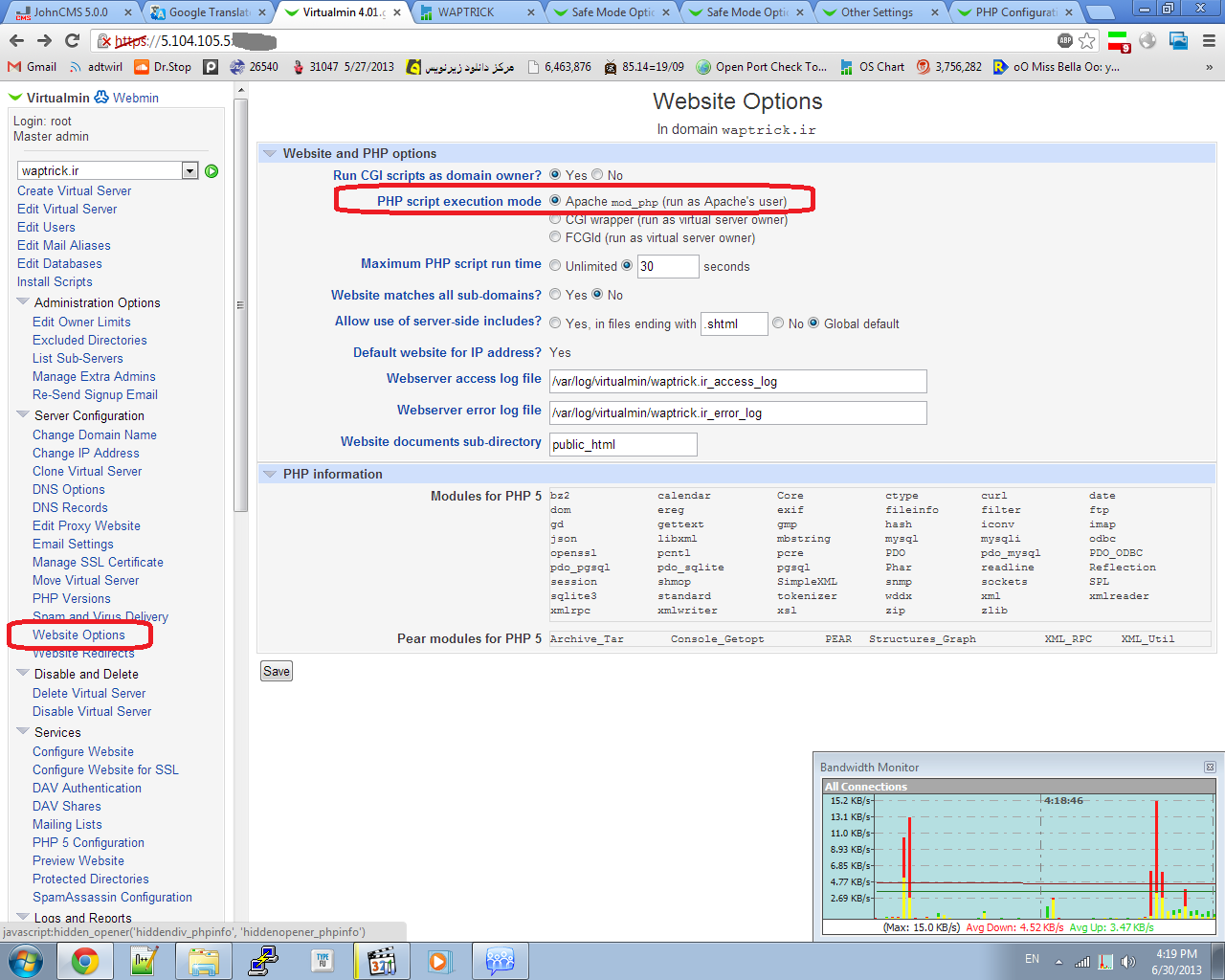Image resolution: width=1225 pixels, height=980 pixels.
Task: Close the Bandwidth Monitor widget
Action: click(x=1210, y=768)
